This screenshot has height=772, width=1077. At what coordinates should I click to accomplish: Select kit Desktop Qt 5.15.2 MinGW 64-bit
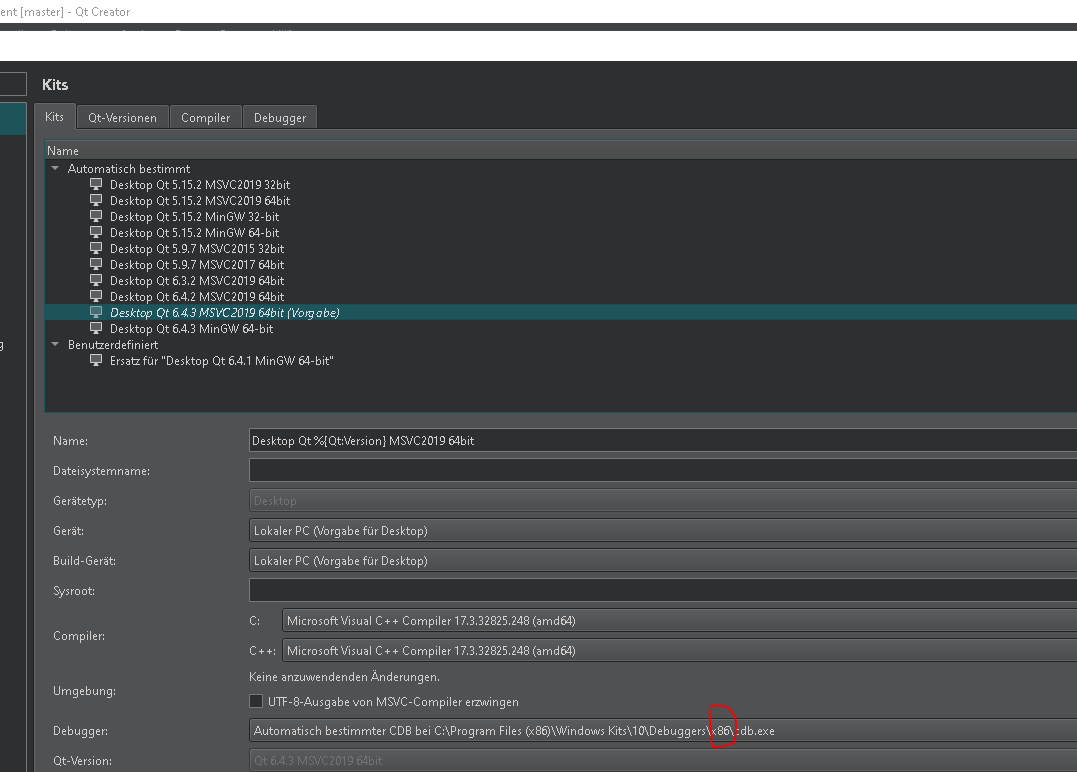194,233
